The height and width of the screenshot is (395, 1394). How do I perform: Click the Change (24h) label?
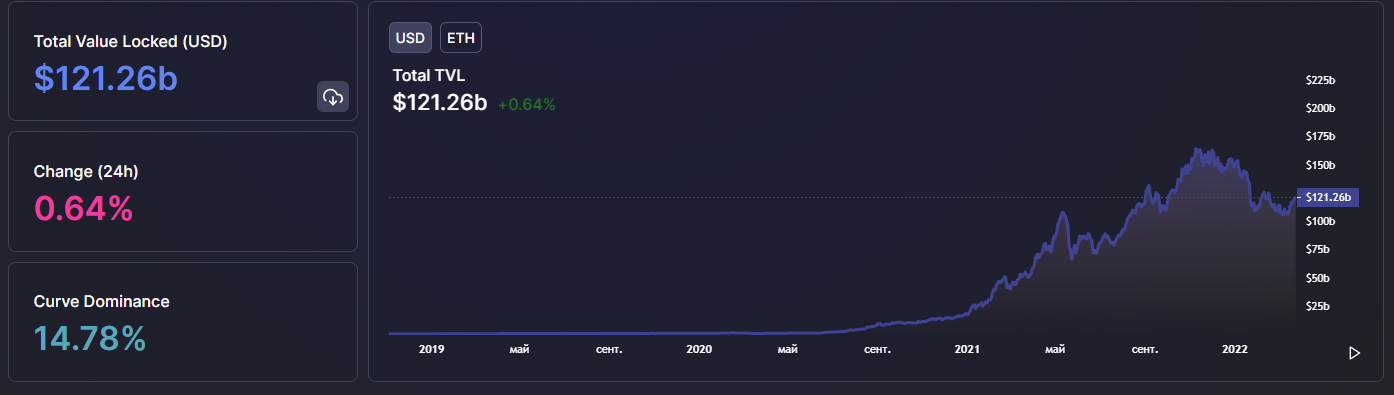[x=86, y=172]
